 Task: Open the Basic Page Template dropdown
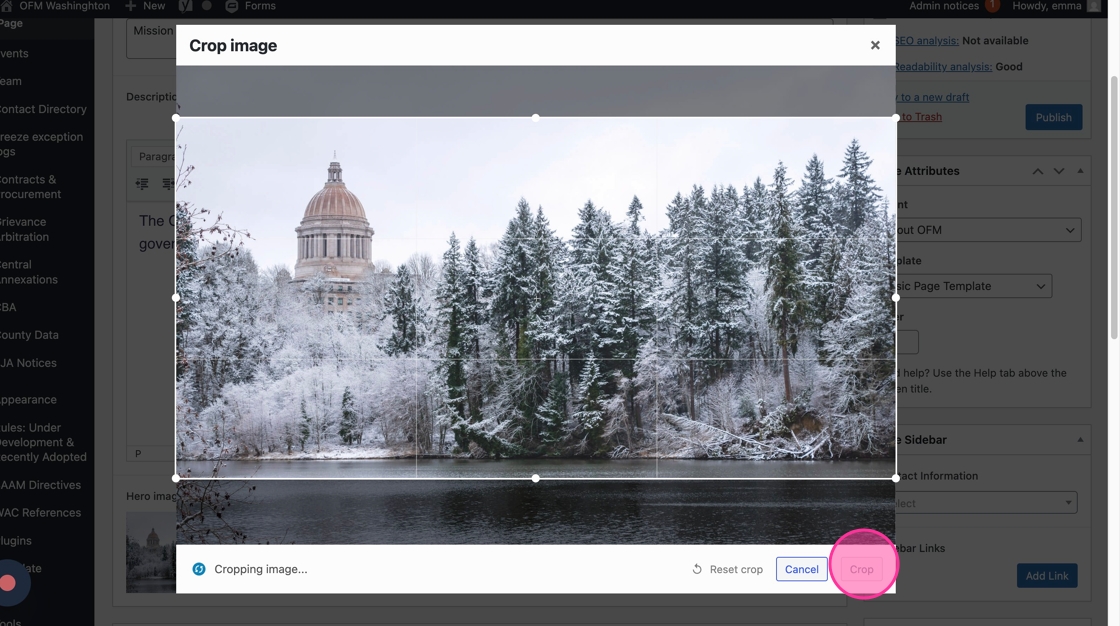click(973, 286)
